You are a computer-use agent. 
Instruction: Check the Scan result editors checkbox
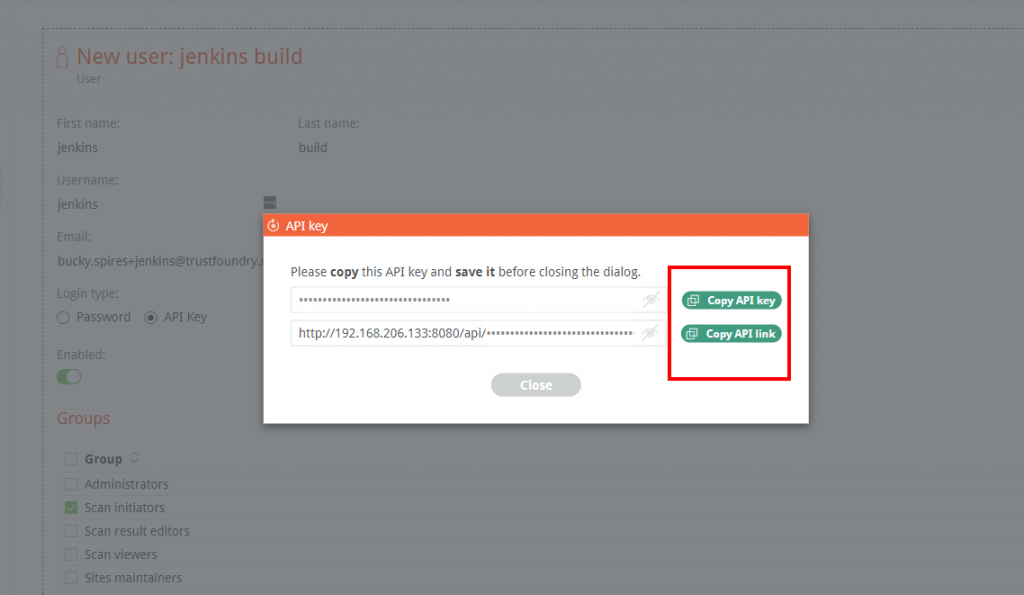pyautogui.click(x=71, y=531)
